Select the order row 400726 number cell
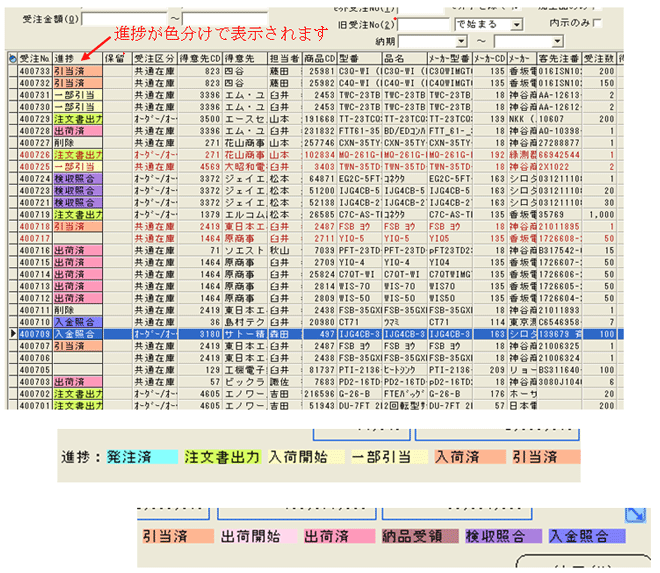The height and width of the screenshot is (573, 660). 34,156
